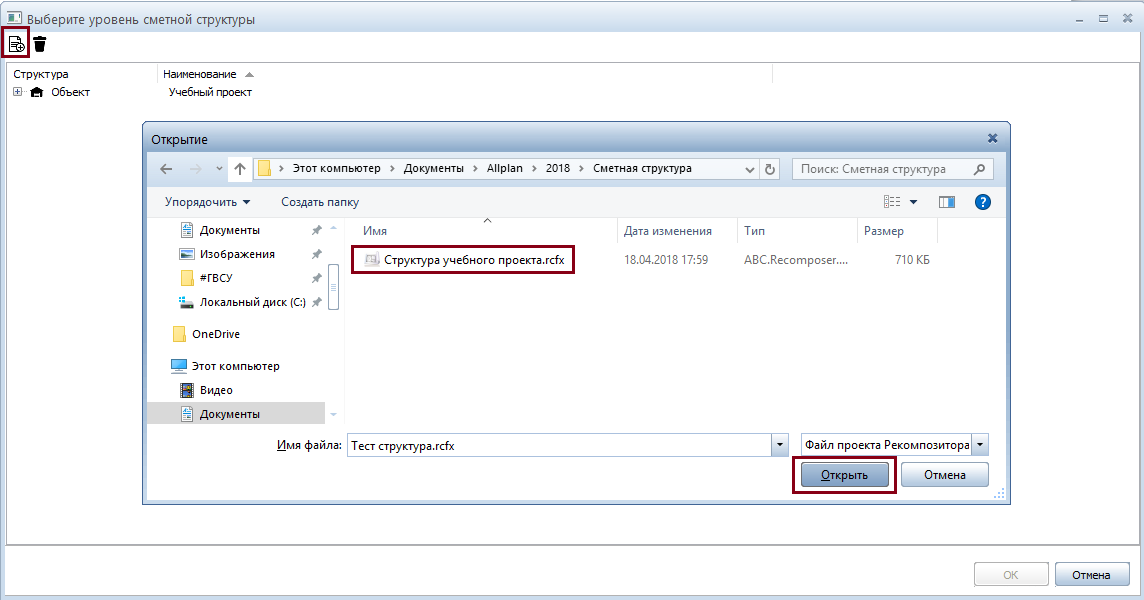Screen dimensions: 1144x600
Task: Click the import structure file icon
Action: point(16,45)
